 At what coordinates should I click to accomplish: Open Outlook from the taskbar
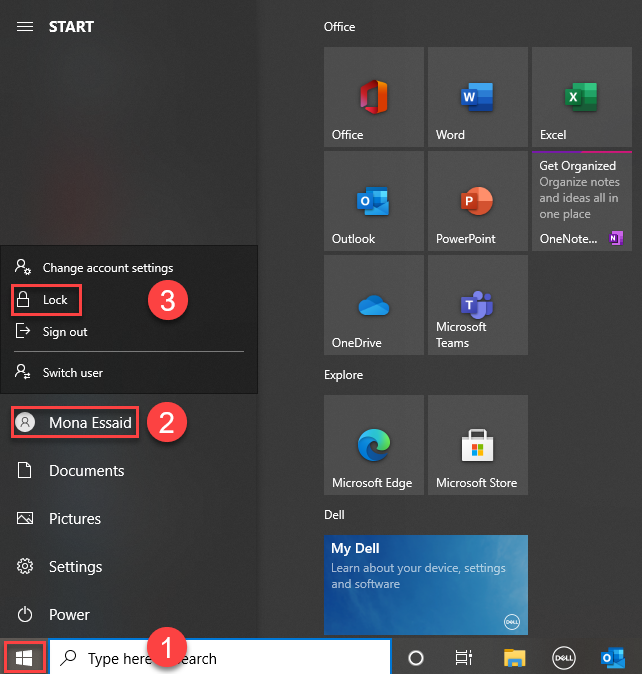pos(613,658)
